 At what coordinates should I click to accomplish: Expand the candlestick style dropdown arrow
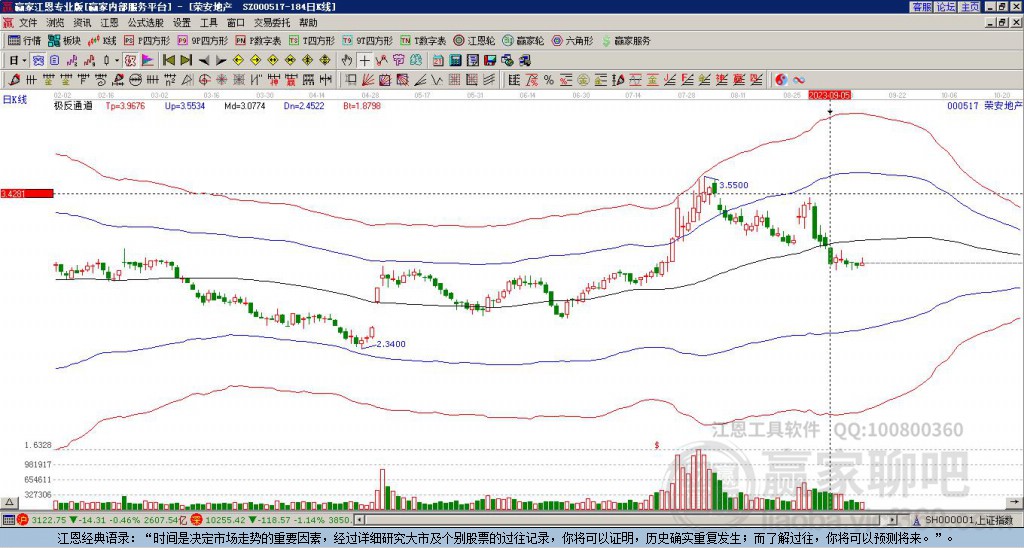pos(117,61)
